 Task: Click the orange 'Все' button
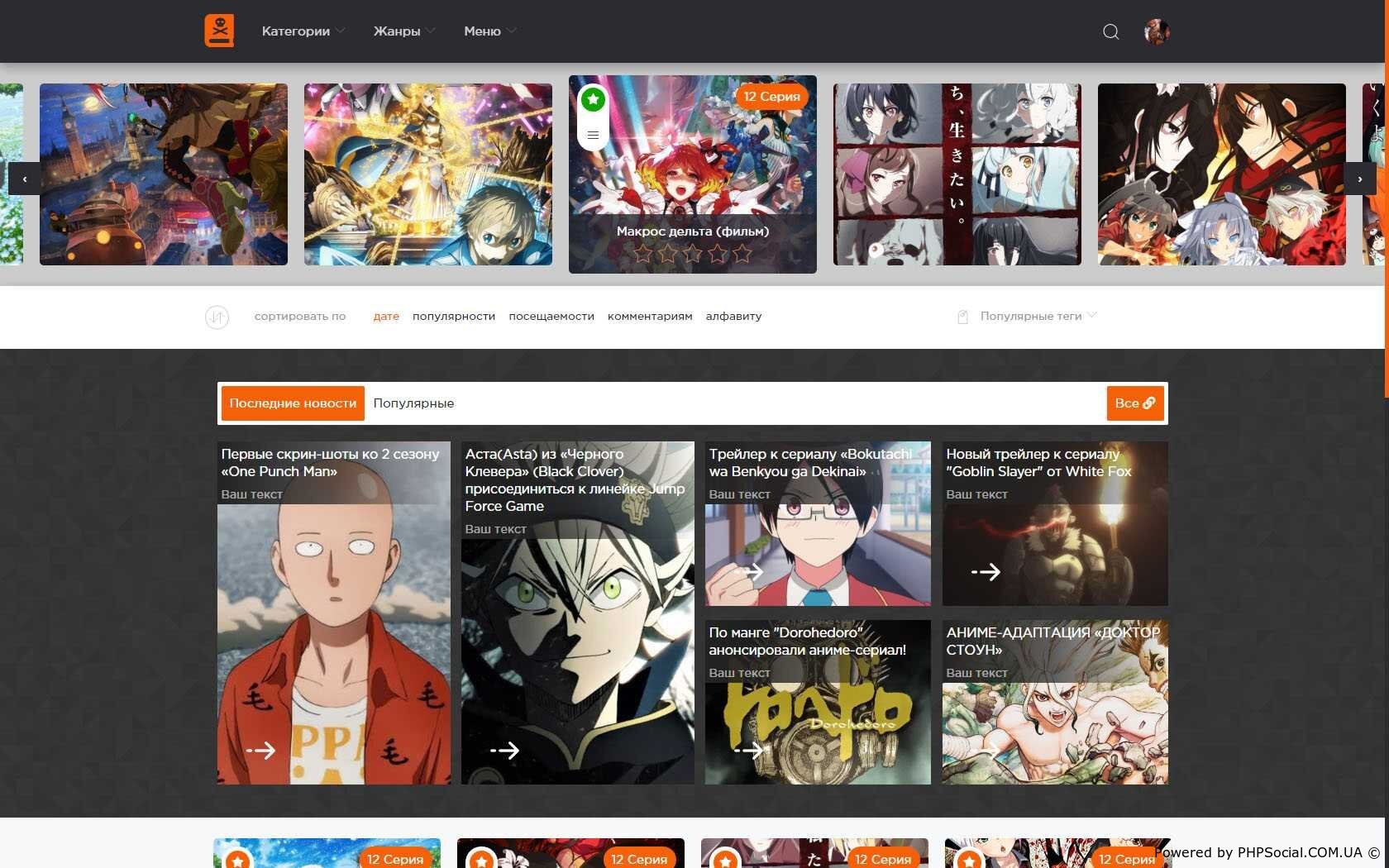pos(1134,403)
